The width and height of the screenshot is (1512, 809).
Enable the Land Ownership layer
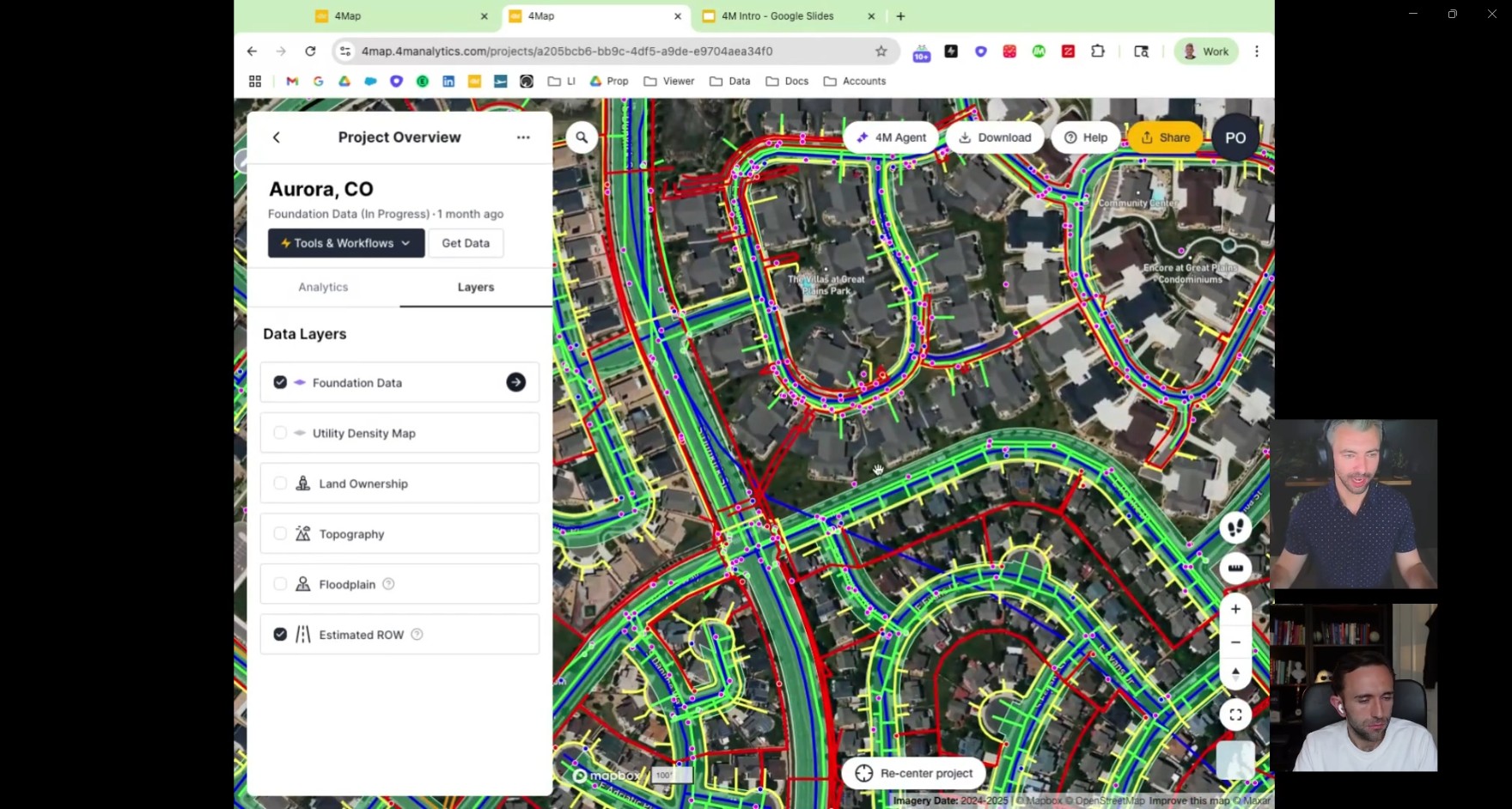280,484
